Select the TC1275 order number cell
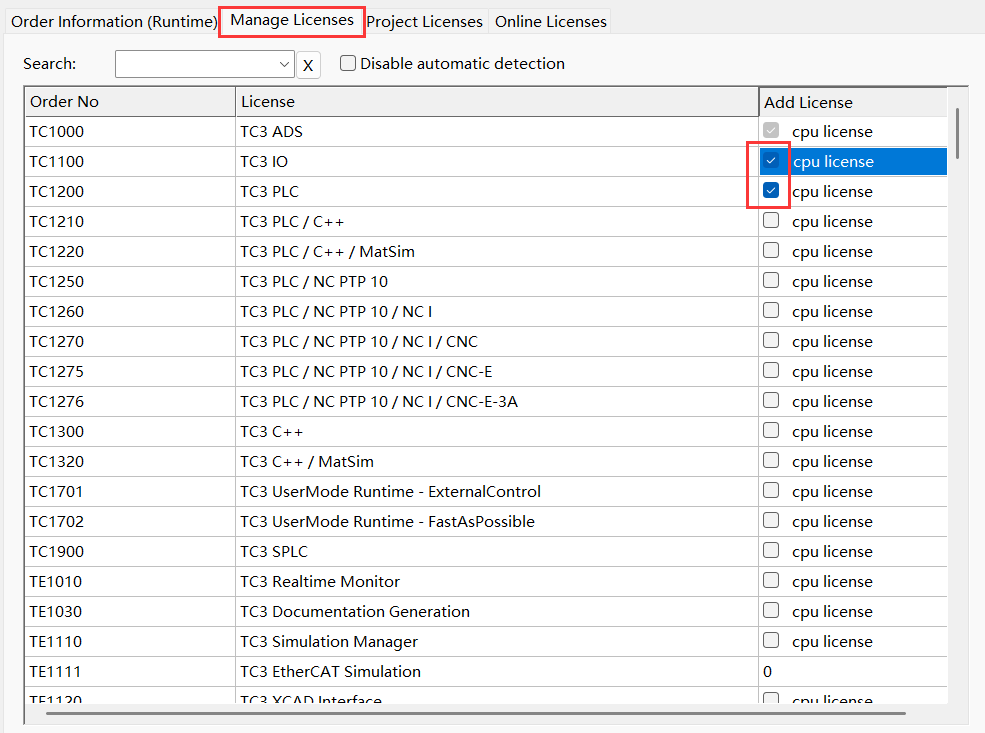The width and height of the screenshot is (985, 733). [130, 372]
